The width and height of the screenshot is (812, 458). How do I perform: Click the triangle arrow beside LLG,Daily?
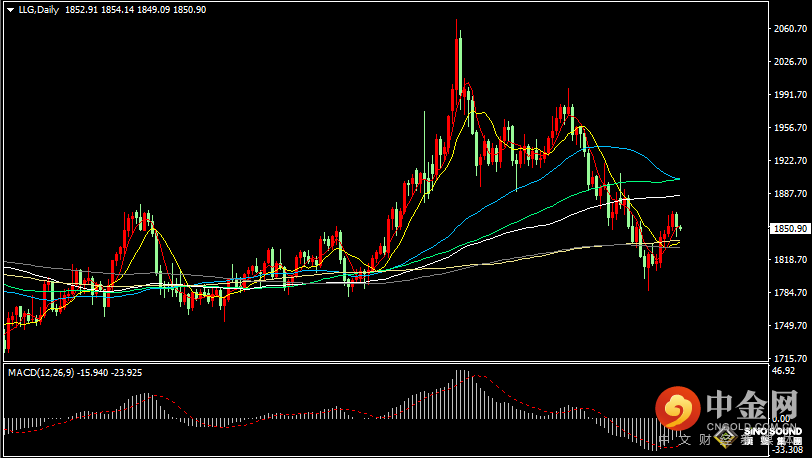[9, 9]
